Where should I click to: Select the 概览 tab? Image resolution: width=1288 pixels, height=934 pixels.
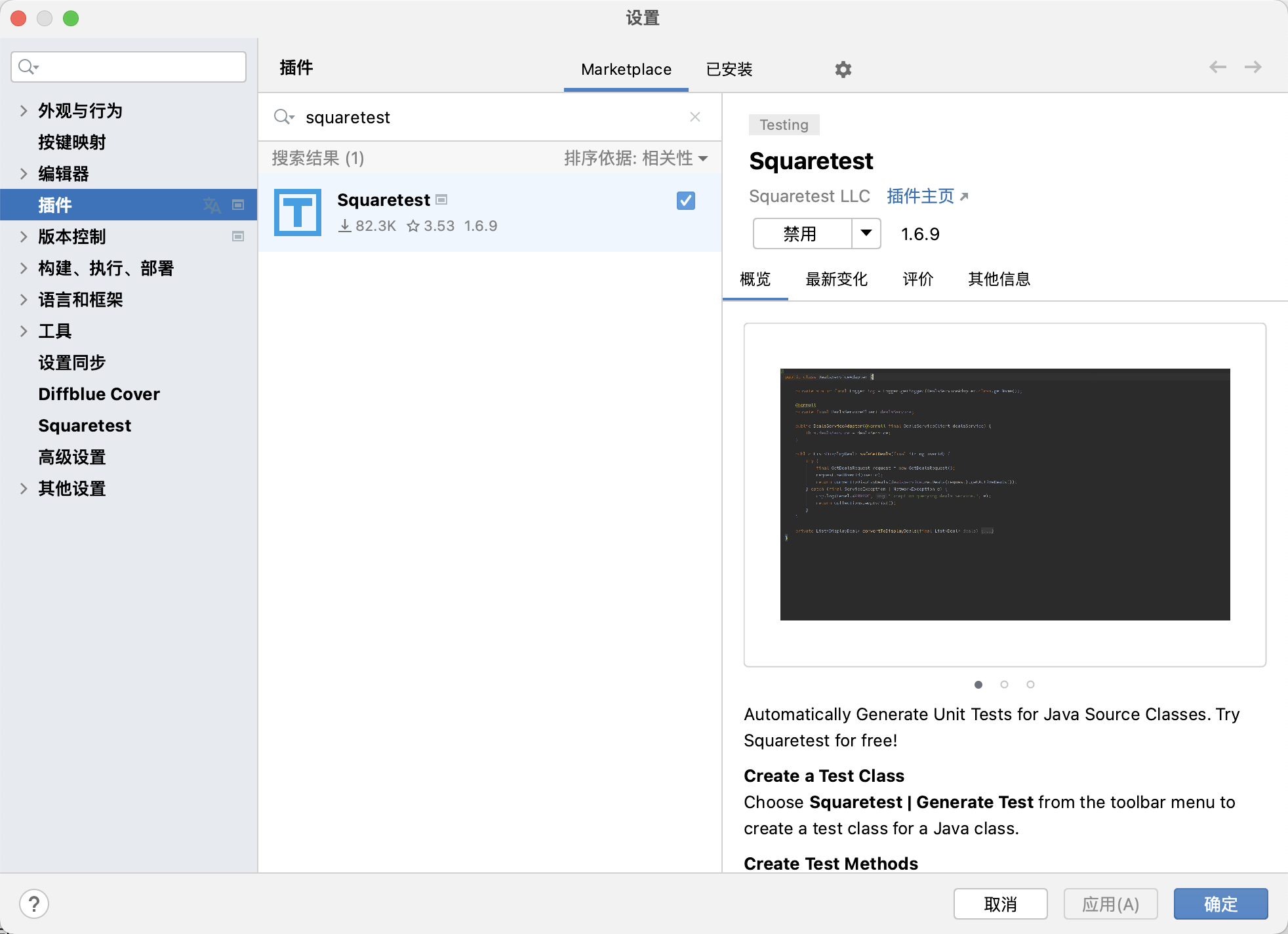tap(755, 279)
